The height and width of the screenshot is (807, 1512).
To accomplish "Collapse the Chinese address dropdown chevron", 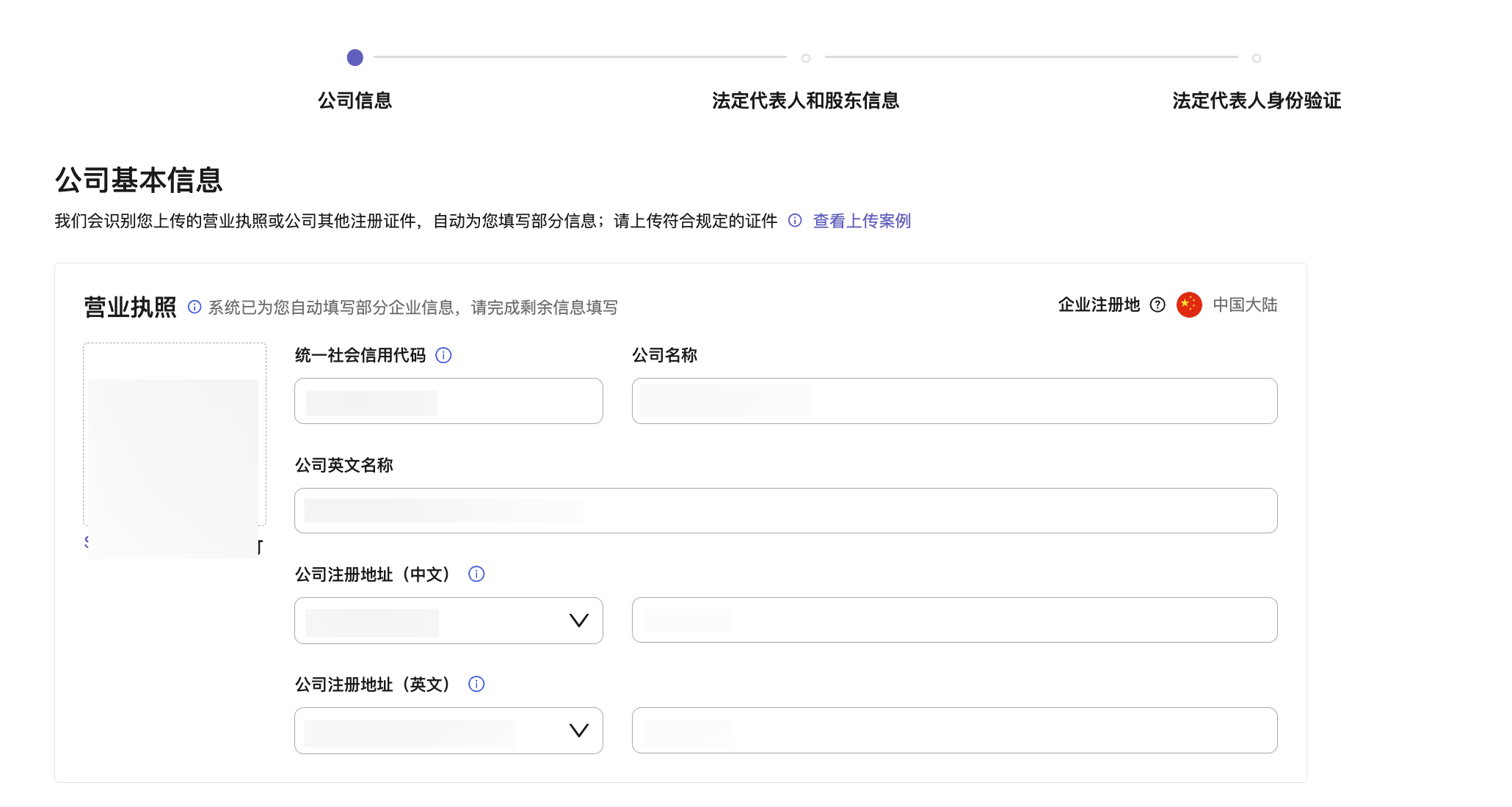I will click(x=579, y=620).
